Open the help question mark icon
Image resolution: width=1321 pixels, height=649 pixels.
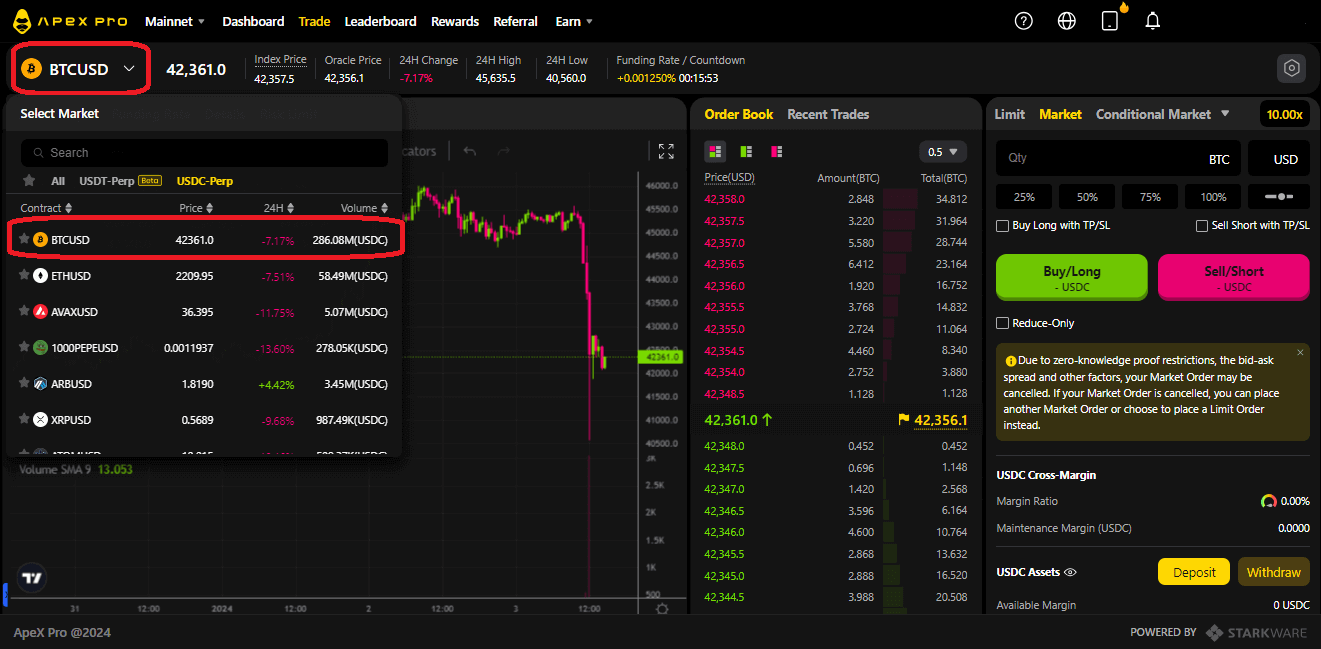pos(1023,20)
